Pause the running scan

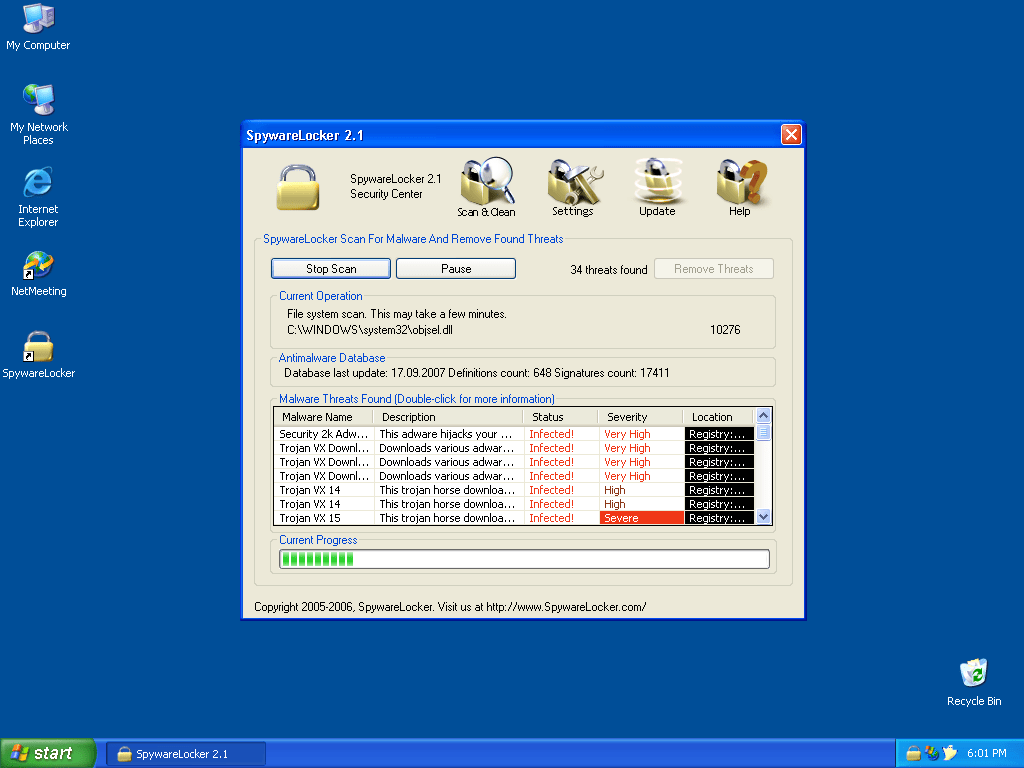[456, 269]
